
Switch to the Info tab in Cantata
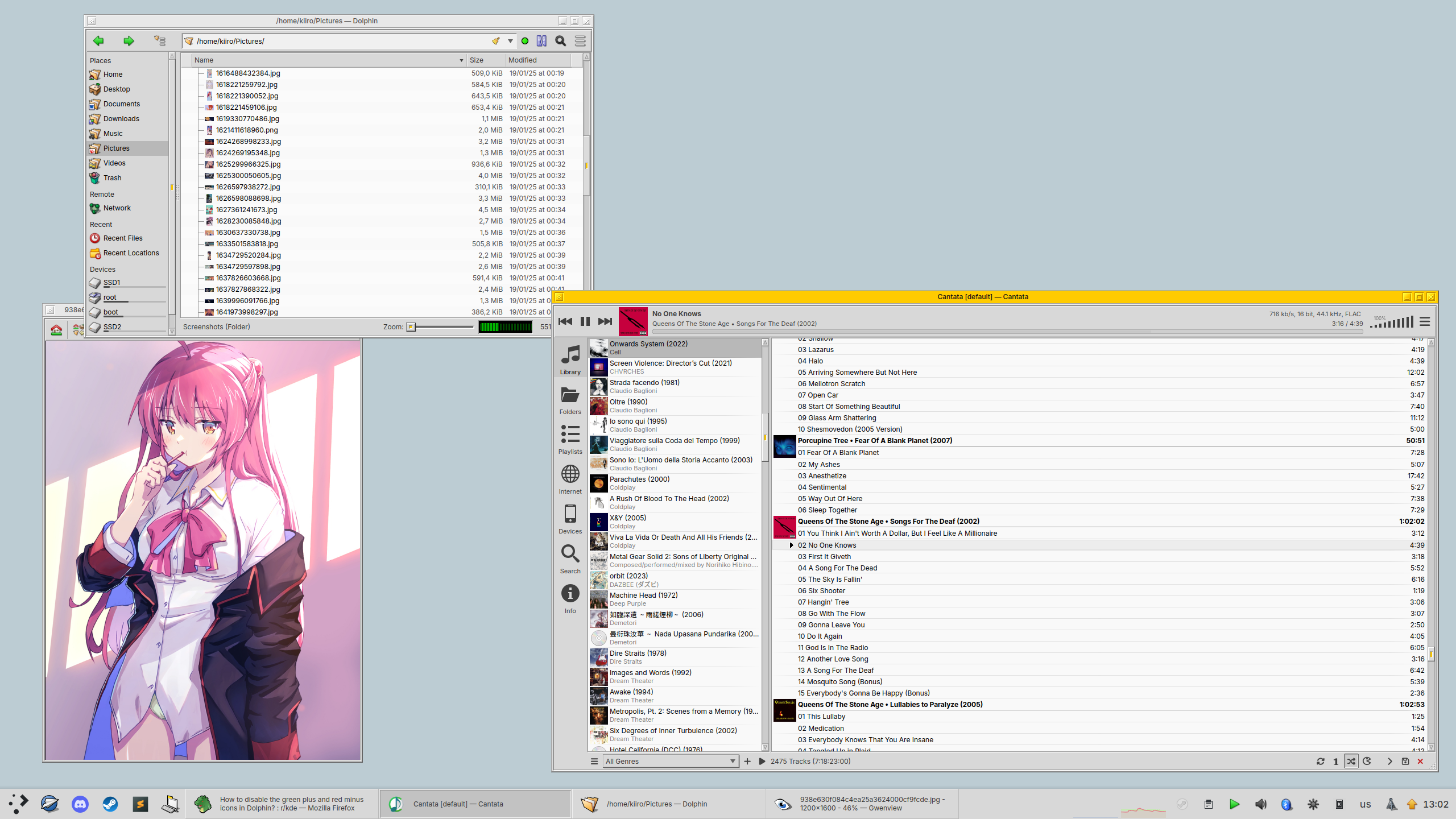570,599
